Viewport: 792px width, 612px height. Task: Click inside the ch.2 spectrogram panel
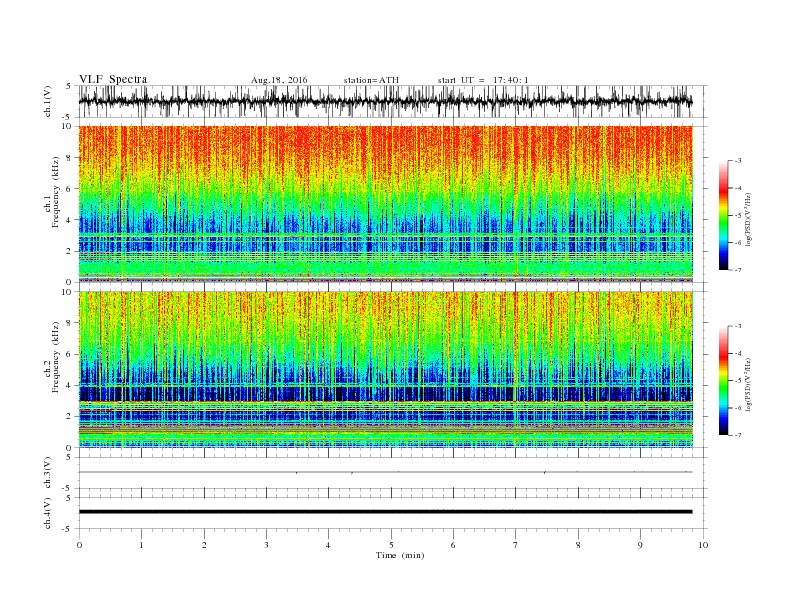385,370
